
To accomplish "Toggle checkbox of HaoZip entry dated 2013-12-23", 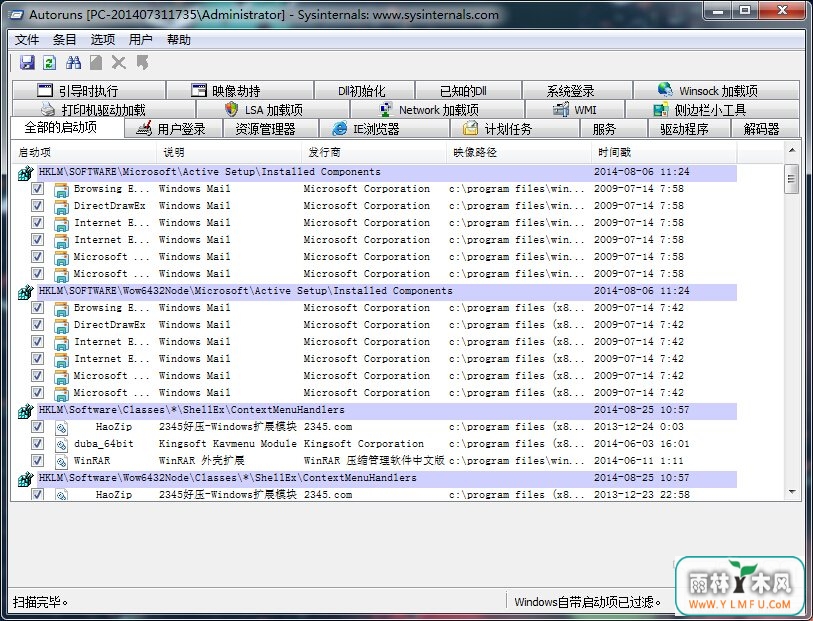I will [37, 494].
